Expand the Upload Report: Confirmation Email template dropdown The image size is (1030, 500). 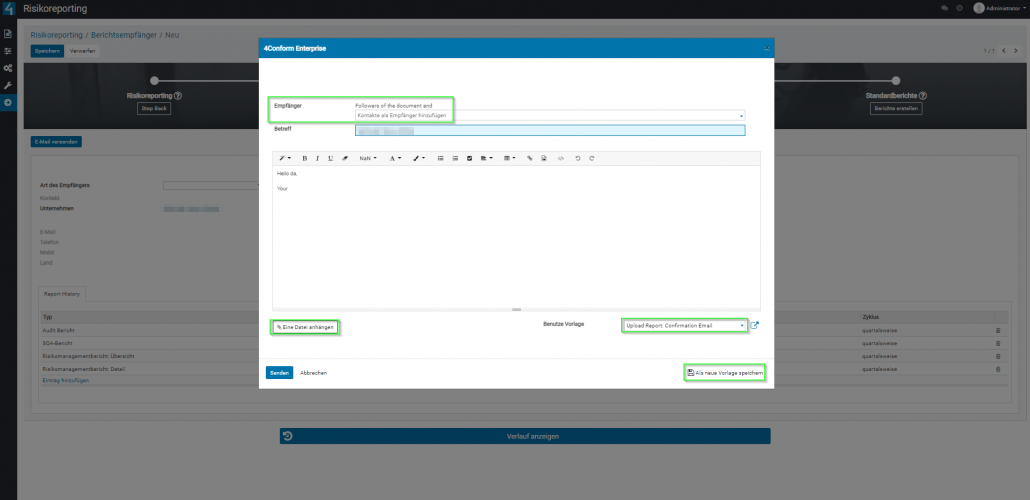[x=684, y=326]
